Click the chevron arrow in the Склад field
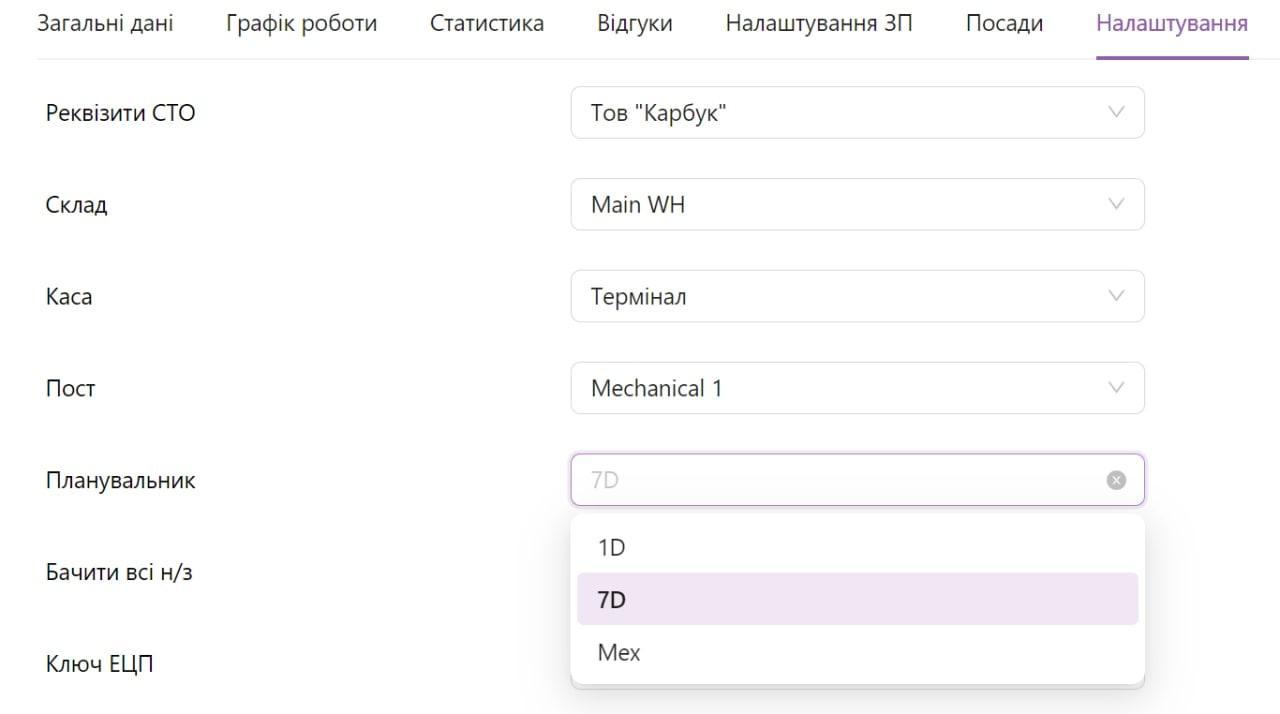1280x714 pixels. 1116,204
